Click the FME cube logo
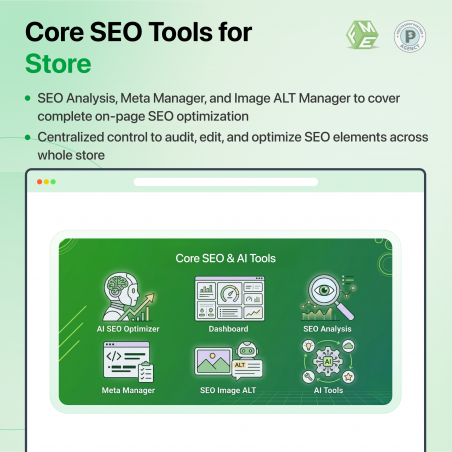The image size is (452, 452). pyautogui.click(x=362, y=35)
